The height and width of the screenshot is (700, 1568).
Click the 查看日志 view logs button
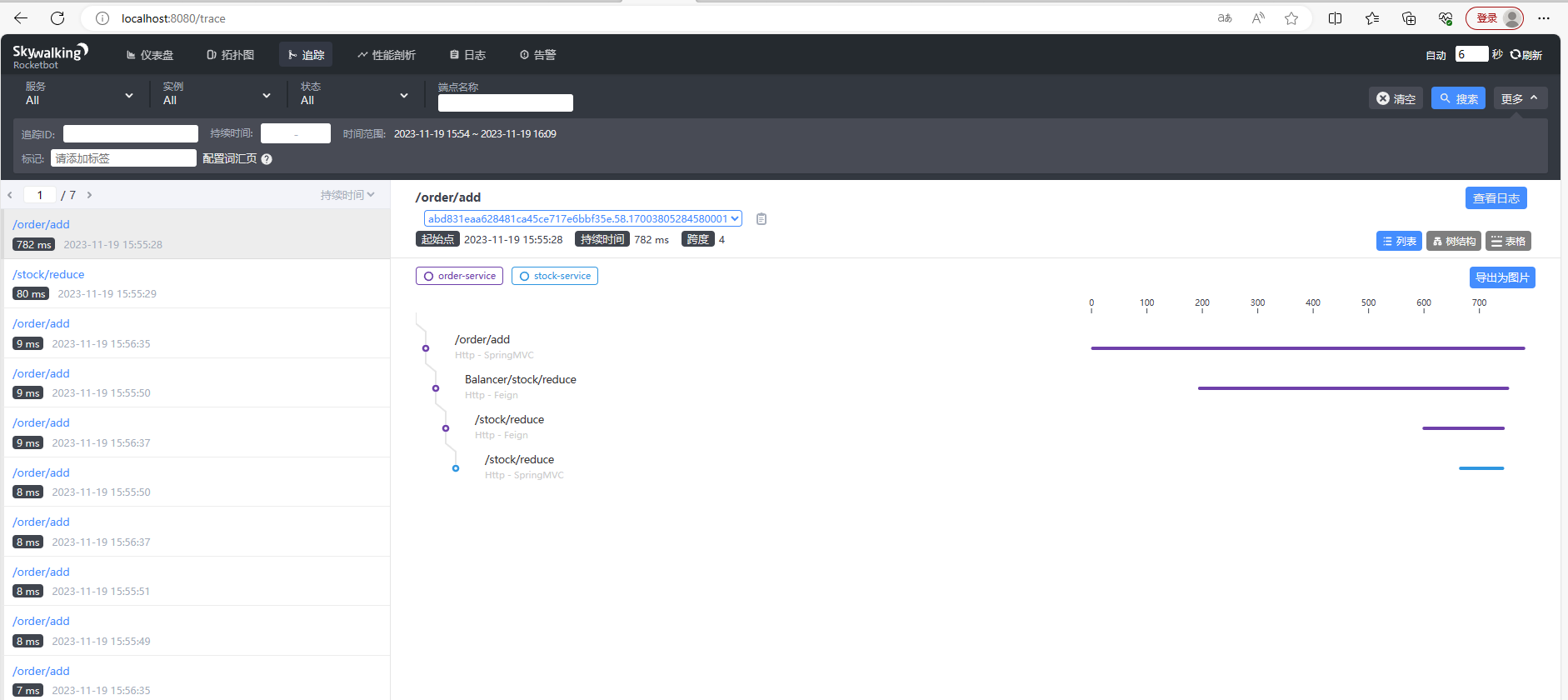1496,198
